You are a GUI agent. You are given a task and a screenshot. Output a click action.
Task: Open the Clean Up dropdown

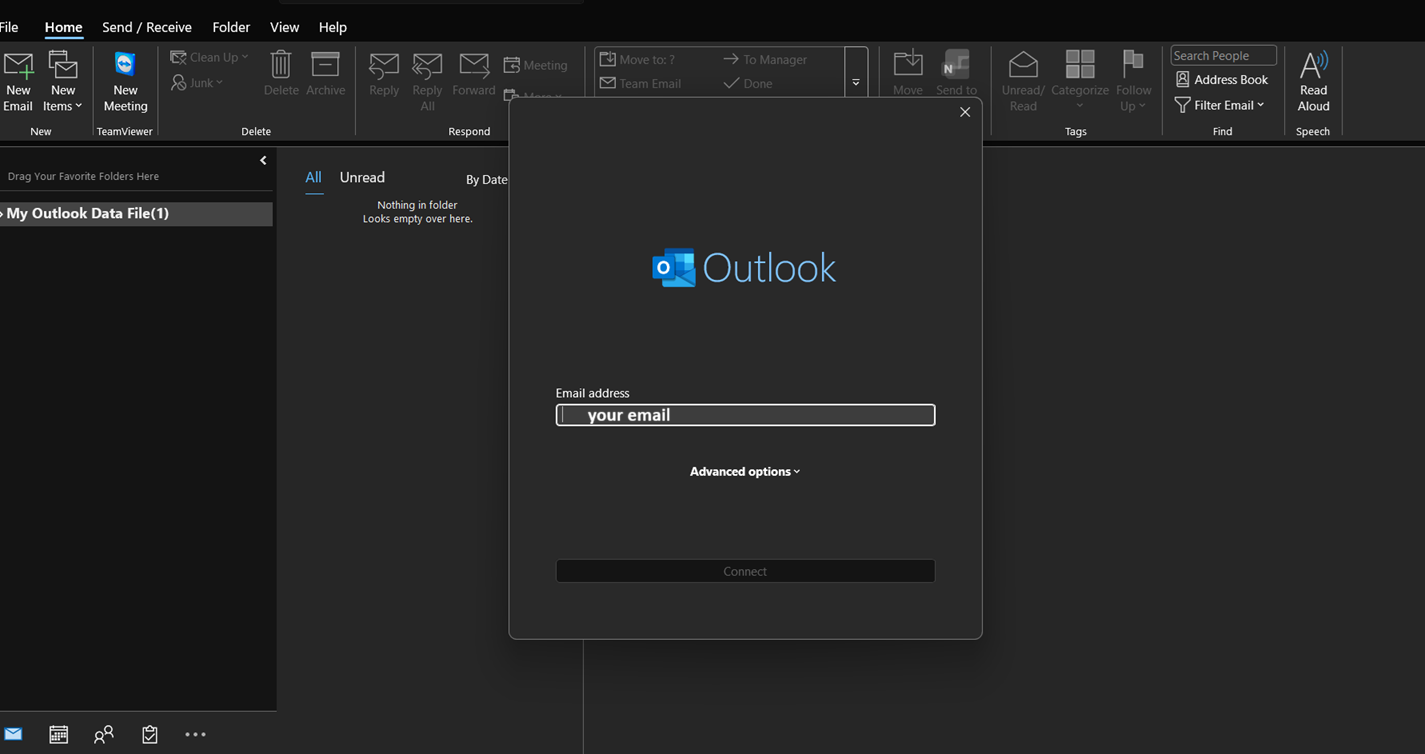(x=209, y=57)
